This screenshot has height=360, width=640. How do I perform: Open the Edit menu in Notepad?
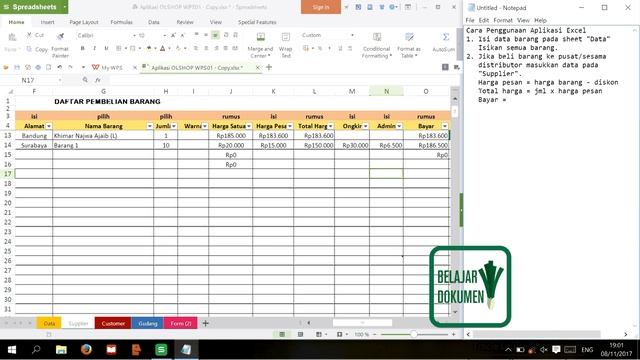tap(484, 20)
